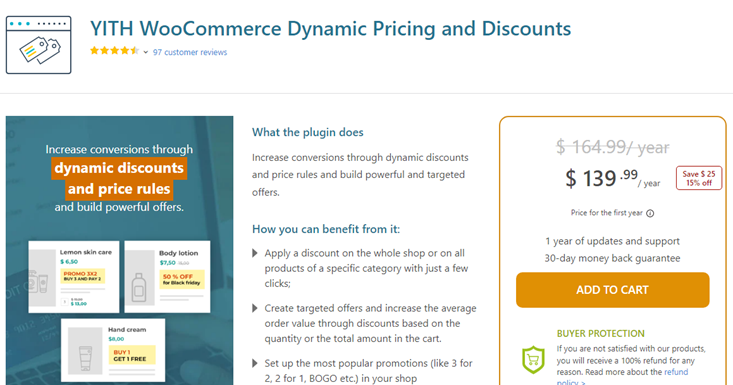Add the plugin to cart
Screen dimensions: 733x385
tap(612, 290)
